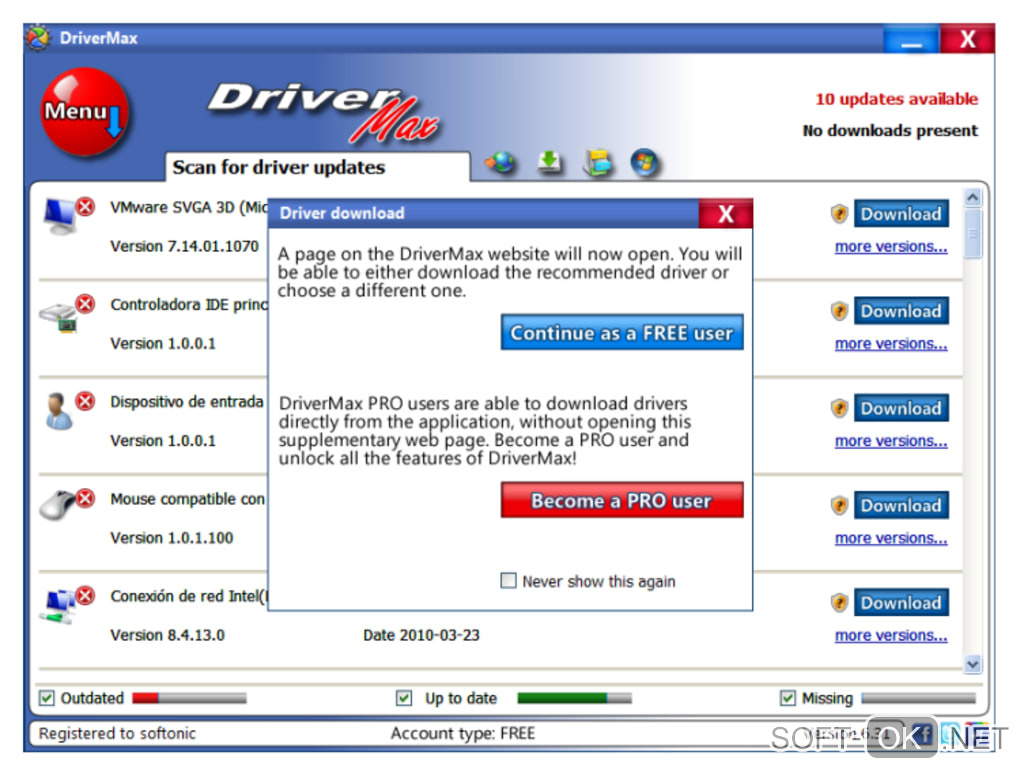1020x763 pixels.
Task: Click Version 8.4.13.0 text
Action: coord(167,636)
